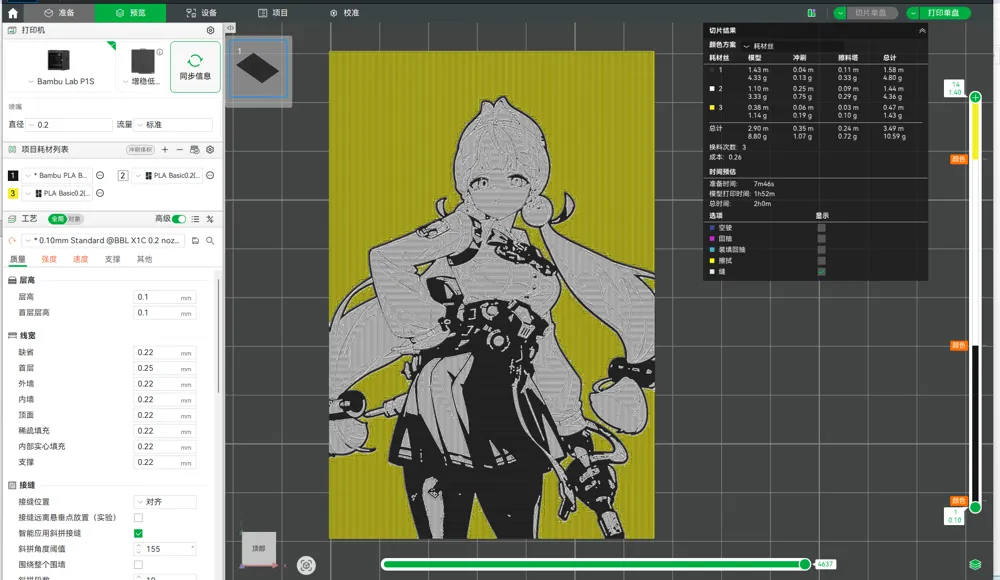Open the 强度 strength settings tab
1000x580 pixels.
pyautogui.click(x=49, y=260)
